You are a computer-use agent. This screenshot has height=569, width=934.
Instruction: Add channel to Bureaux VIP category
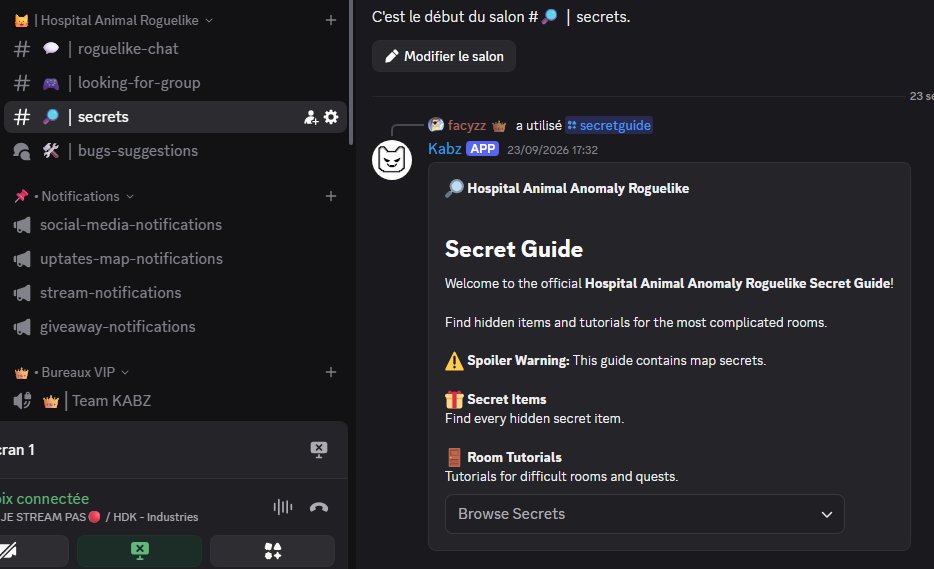pyautogui.click(x=331, y=372)
